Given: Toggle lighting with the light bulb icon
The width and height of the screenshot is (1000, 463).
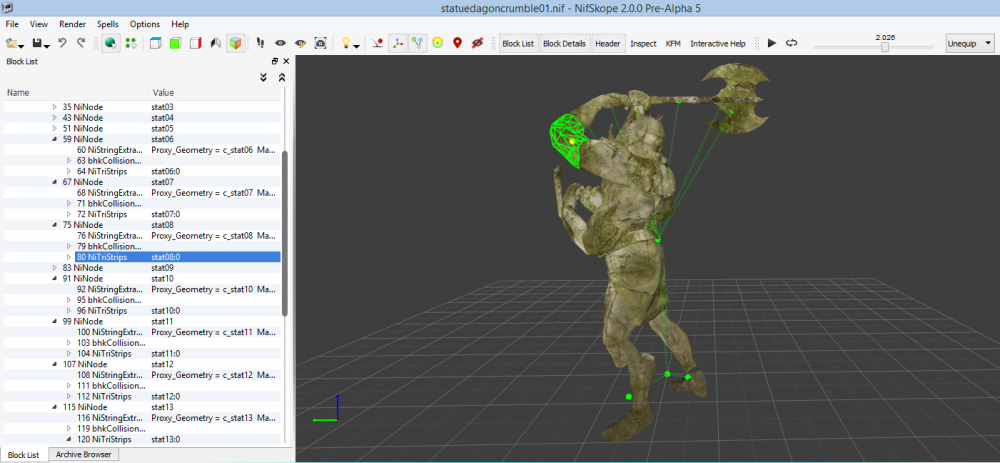Looking at the screenshot, I should coord(346,43).
